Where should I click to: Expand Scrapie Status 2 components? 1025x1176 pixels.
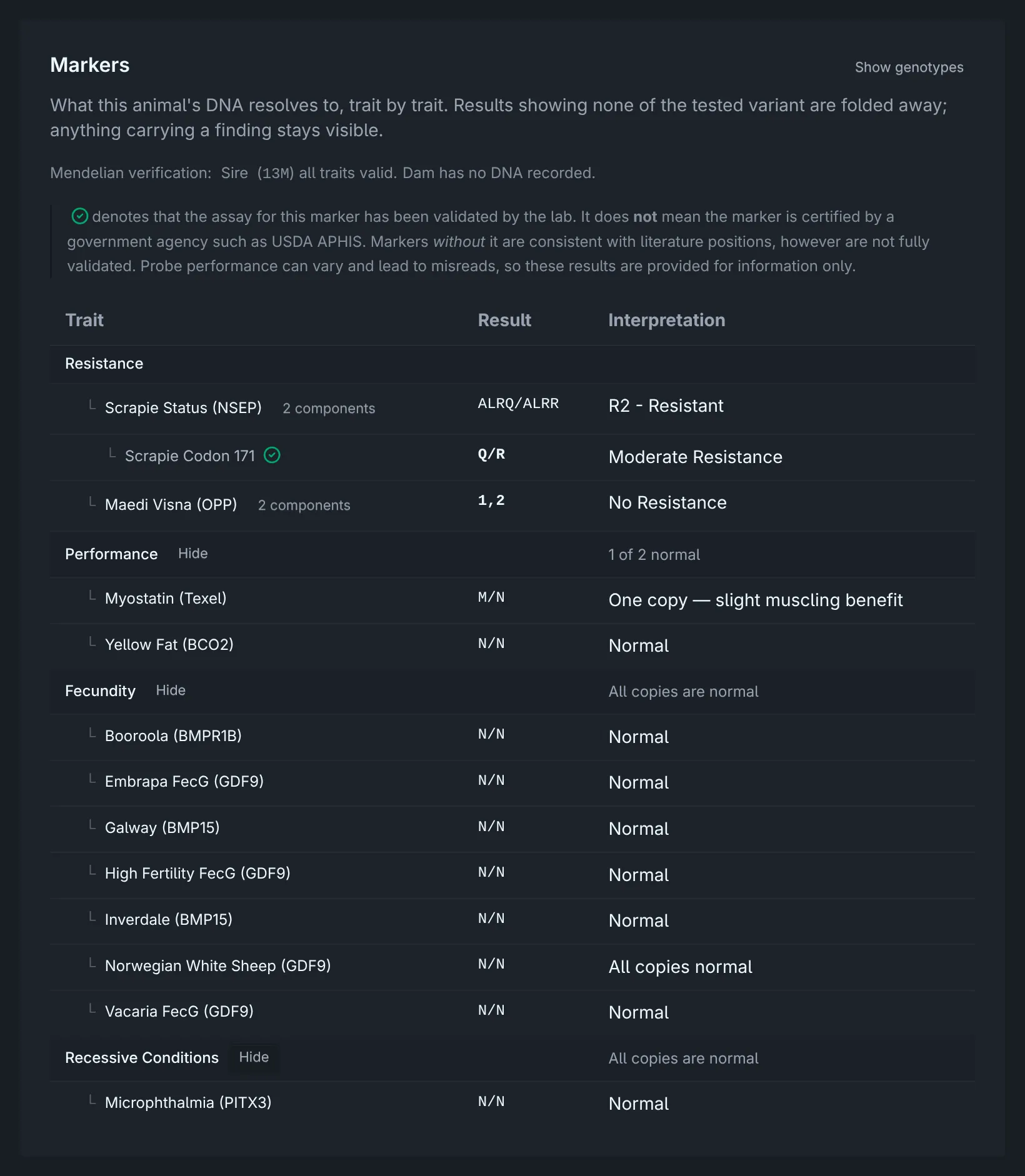pos(329,409)
